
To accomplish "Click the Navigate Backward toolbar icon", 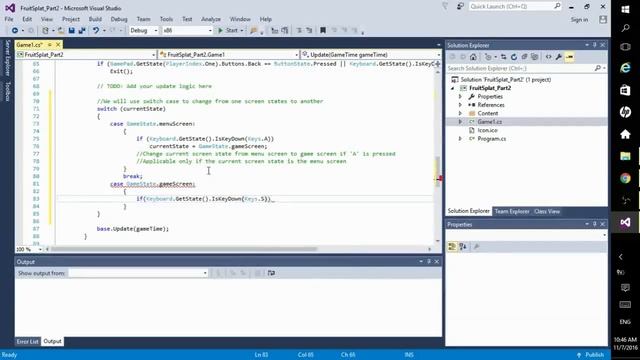I will point(15,31).
